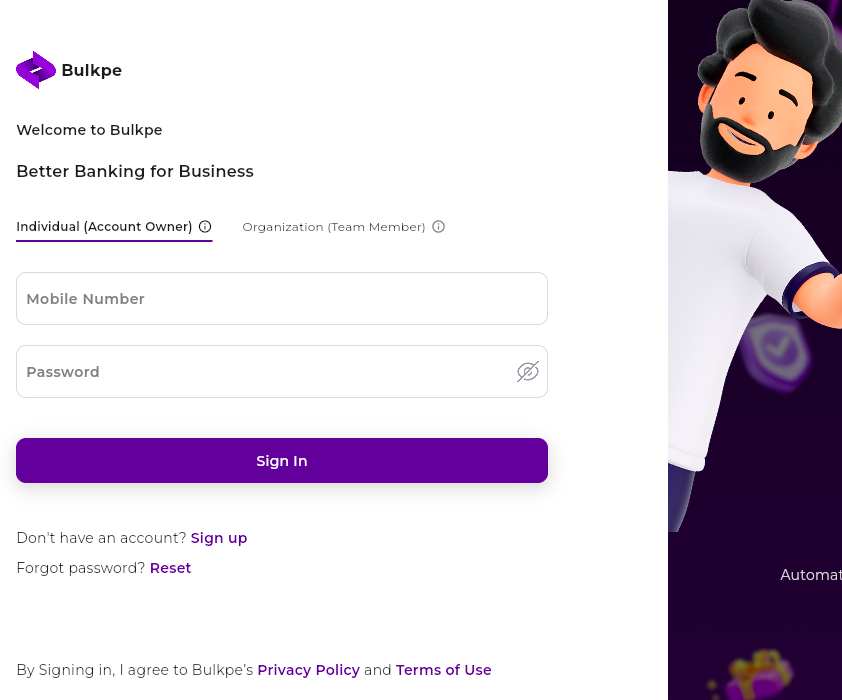Click info icon beside Organization (Team Member)
Screen dimensions: 842x700
(438, 227)
